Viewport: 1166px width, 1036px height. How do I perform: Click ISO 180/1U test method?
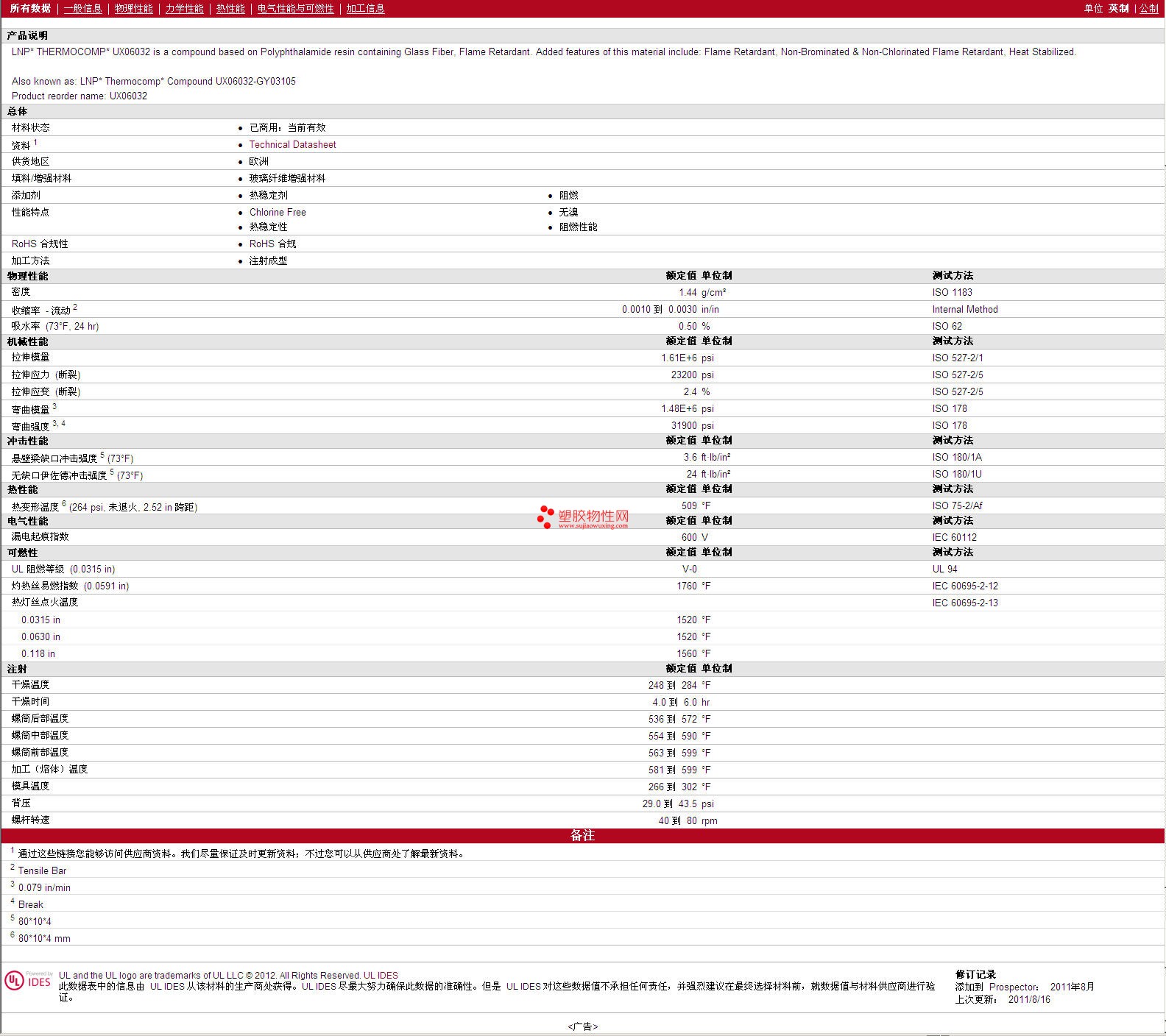957,474
